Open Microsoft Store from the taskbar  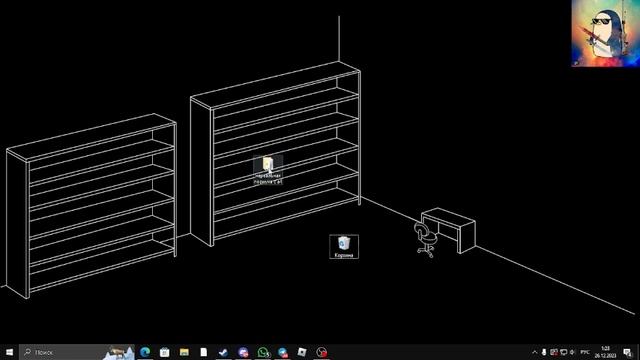point(164,352)
